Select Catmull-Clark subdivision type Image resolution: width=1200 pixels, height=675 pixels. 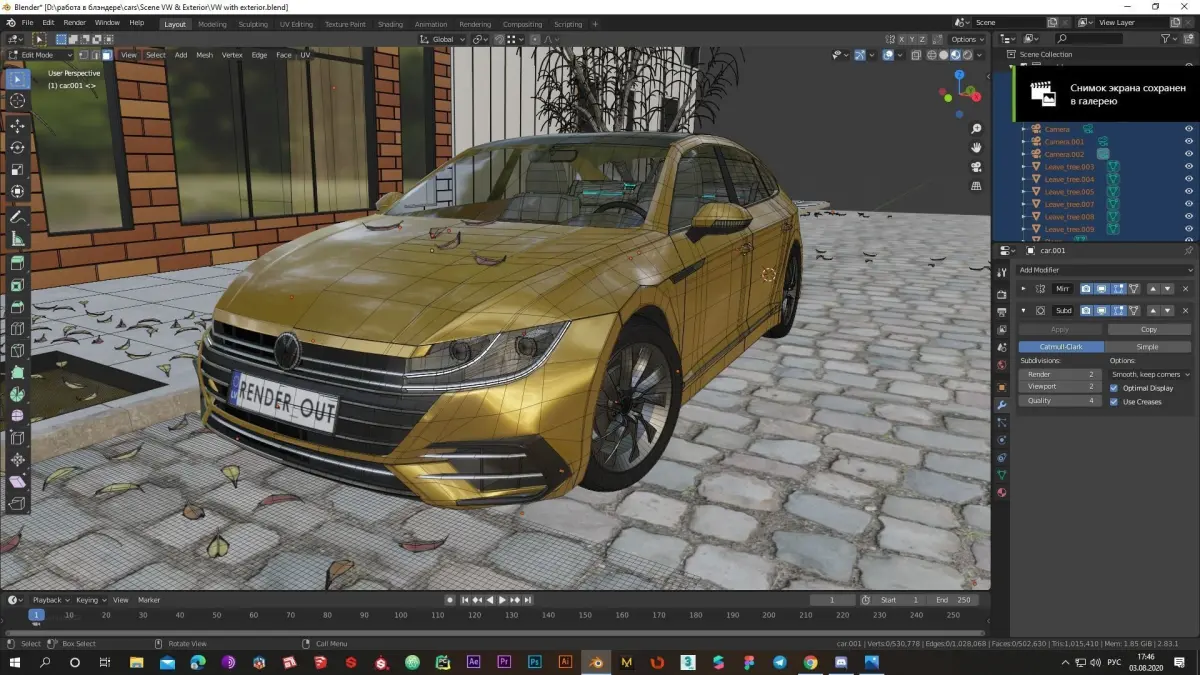1061,346
